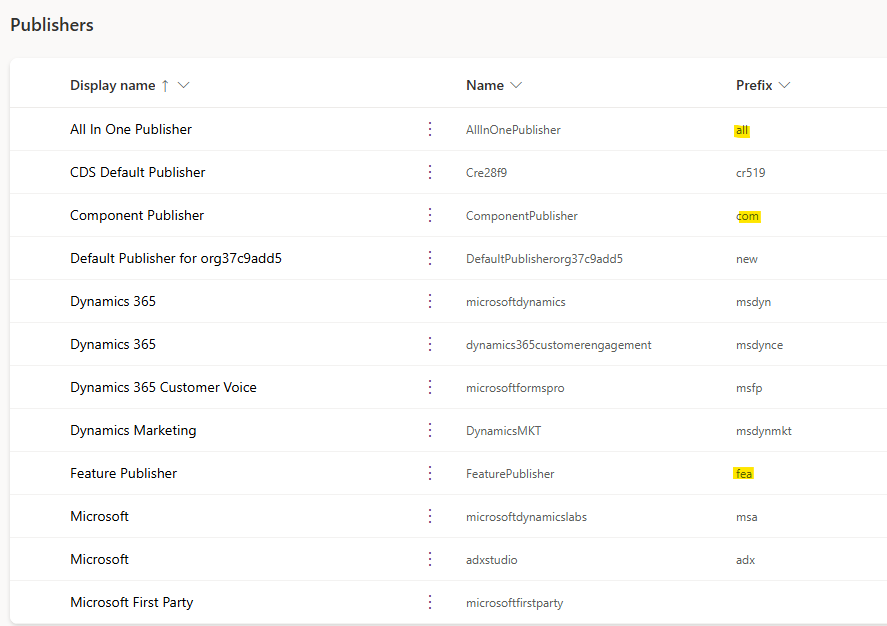Click the 'new' prefix value
Viewport: 887px width, 626px height.
[747, 259]
